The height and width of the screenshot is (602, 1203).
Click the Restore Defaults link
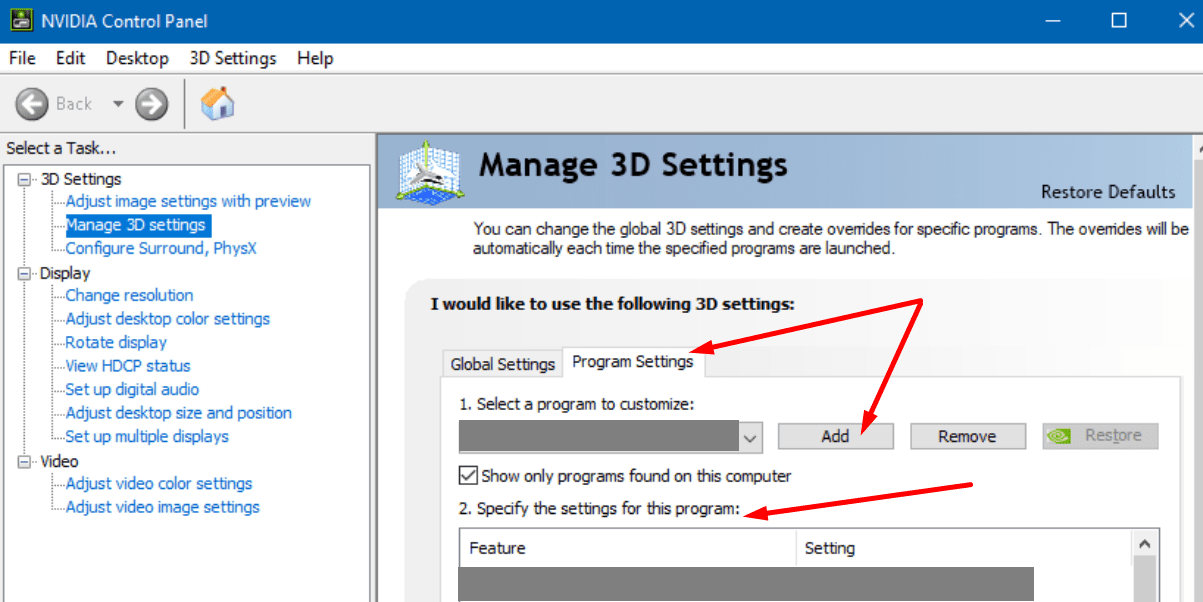[x=1108, y=191]
